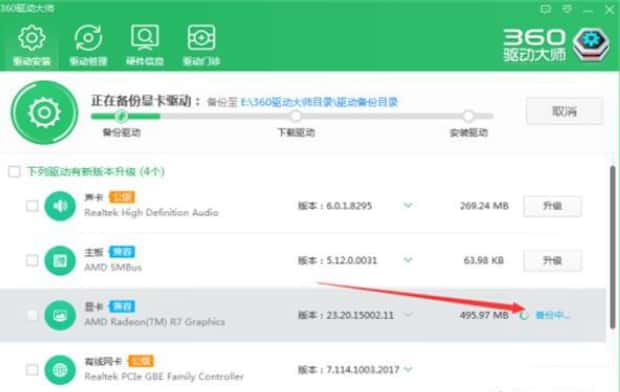Check the 显卡 AMD Radeon row checkbox

tap(32, 315)
